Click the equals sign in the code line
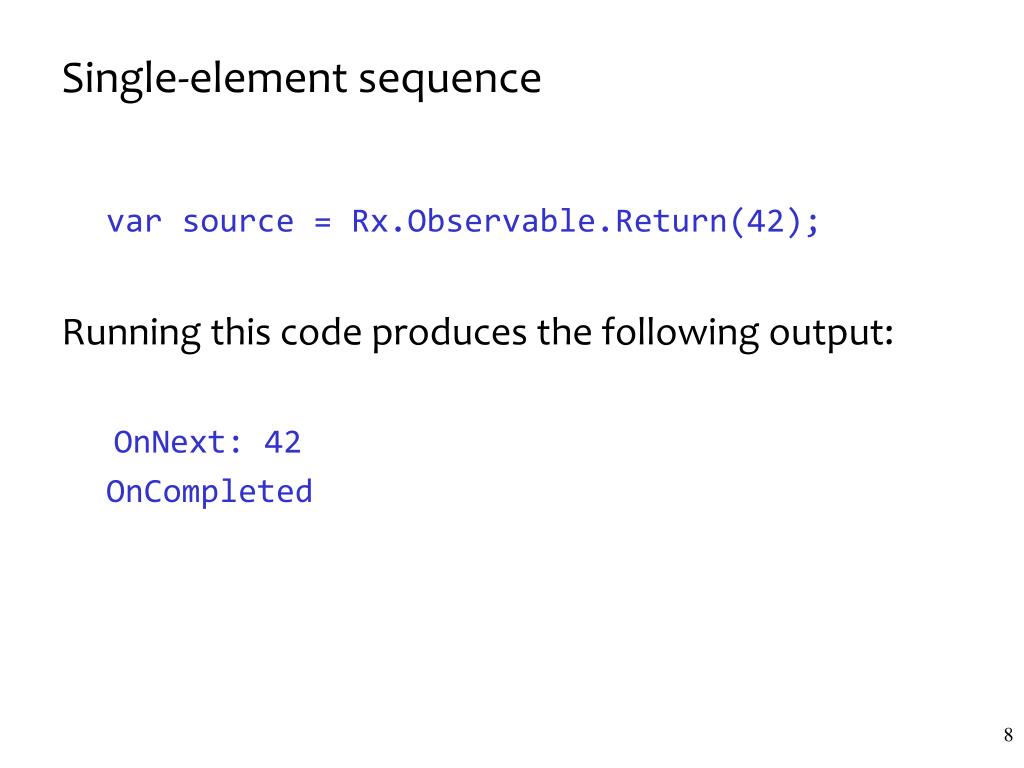Image resolution: width=1024 pixels, height=768 pixels. [x=323, y=222]
